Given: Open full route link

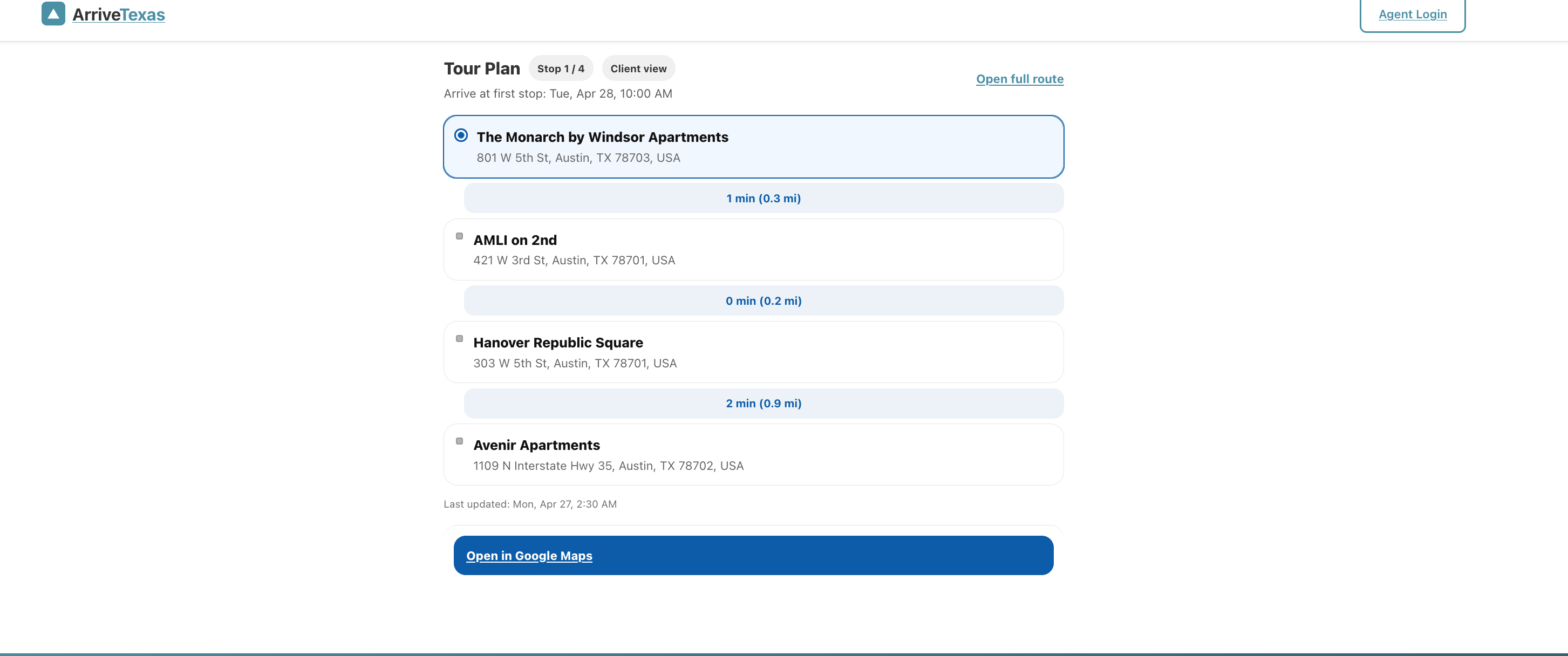Looking at the screenshot, I should click(1020, 79).
